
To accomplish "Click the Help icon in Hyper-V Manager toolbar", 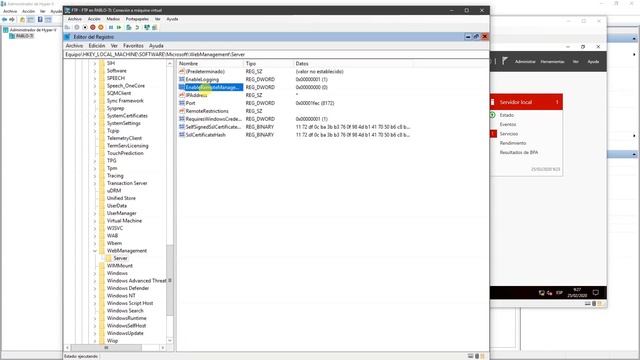I will 40,19.
